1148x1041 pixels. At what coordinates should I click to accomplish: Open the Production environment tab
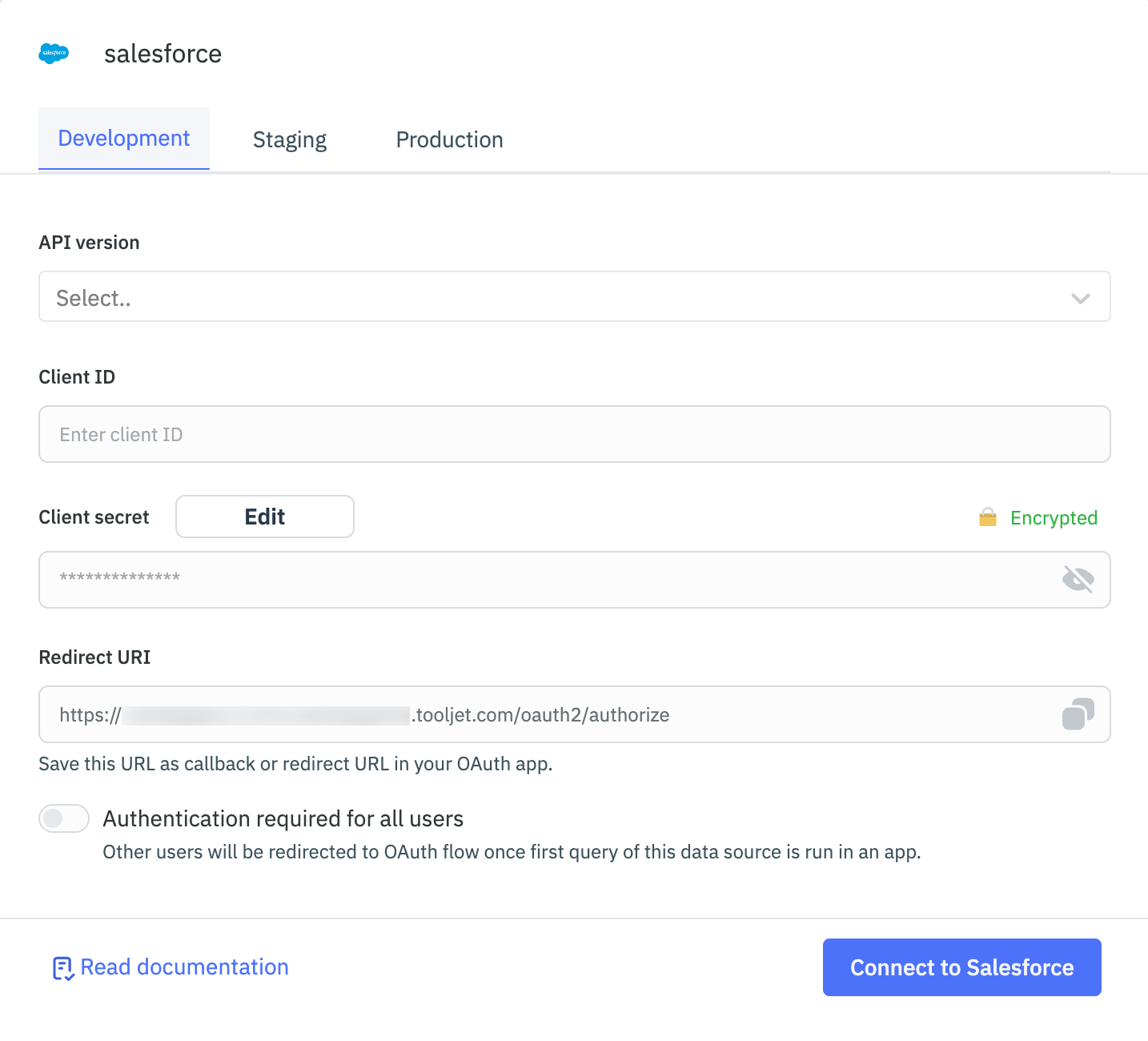449,139
